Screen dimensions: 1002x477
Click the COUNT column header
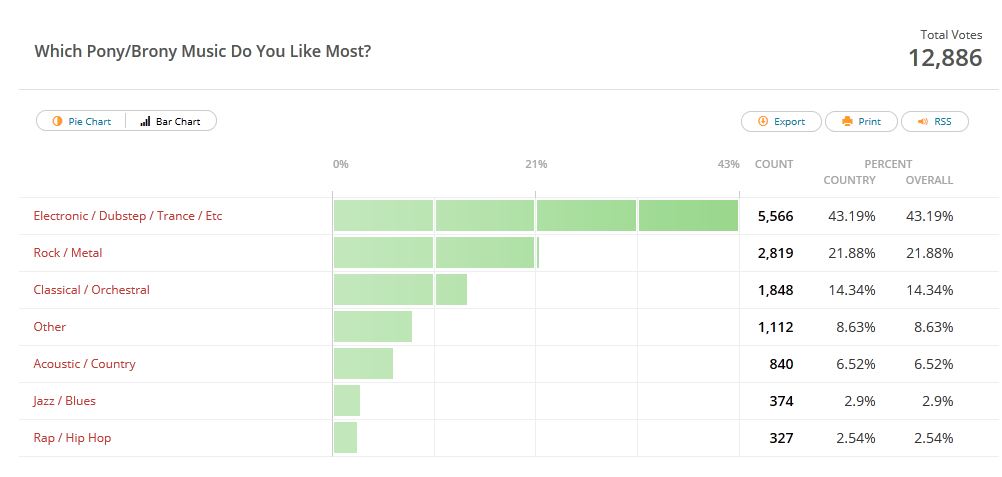[x=774, y=164]
